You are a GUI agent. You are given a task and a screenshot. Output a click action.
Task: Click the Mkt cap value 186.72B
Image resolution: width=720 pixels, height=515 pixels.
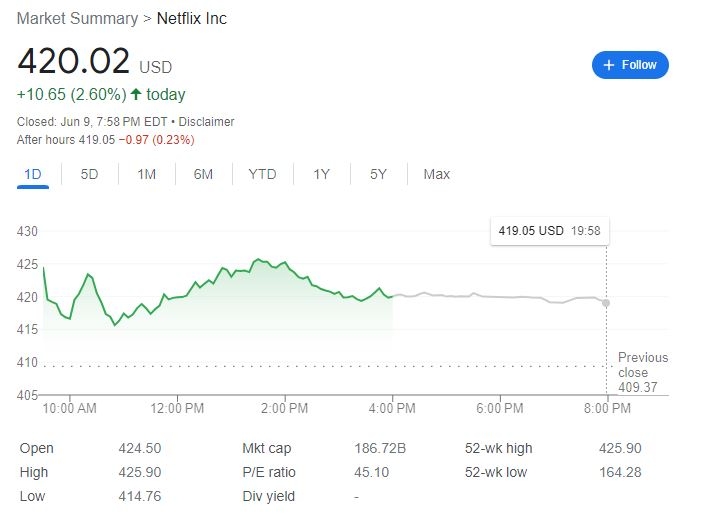point(380,448)
